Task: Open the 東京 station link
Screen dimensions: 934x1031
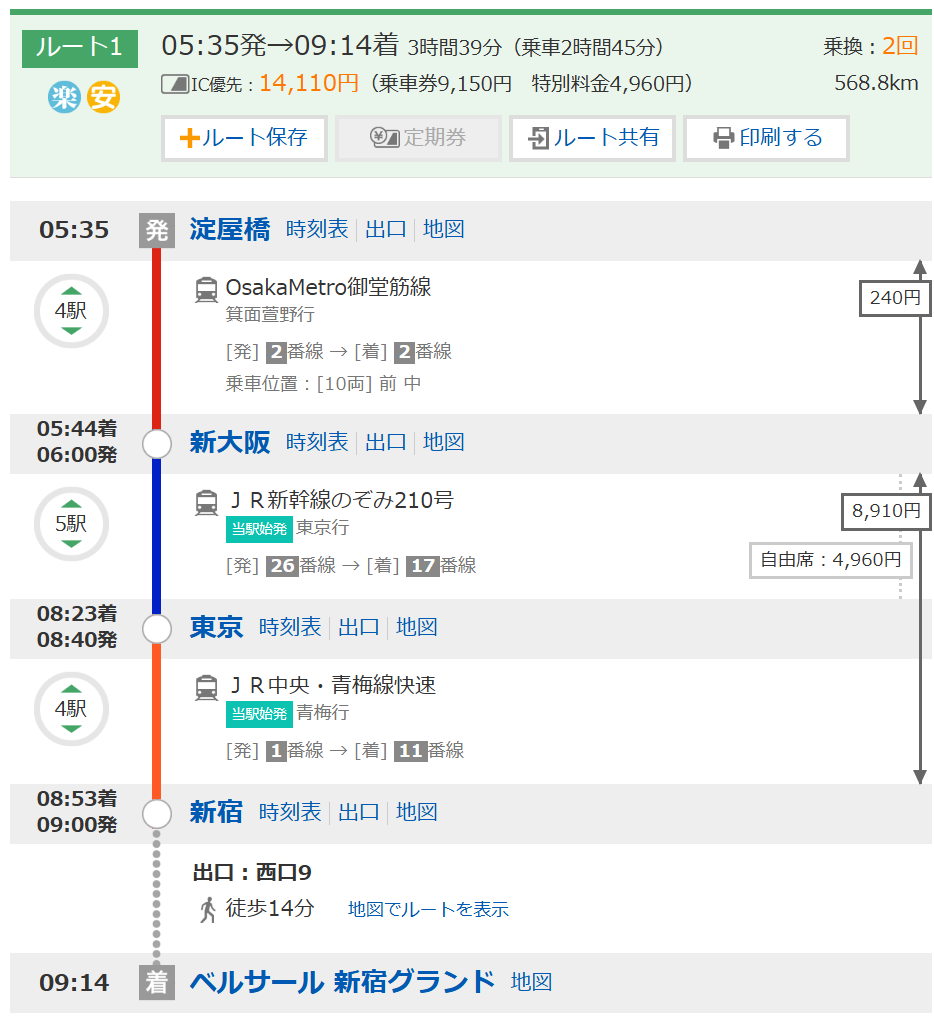Action: coord(216,627)
